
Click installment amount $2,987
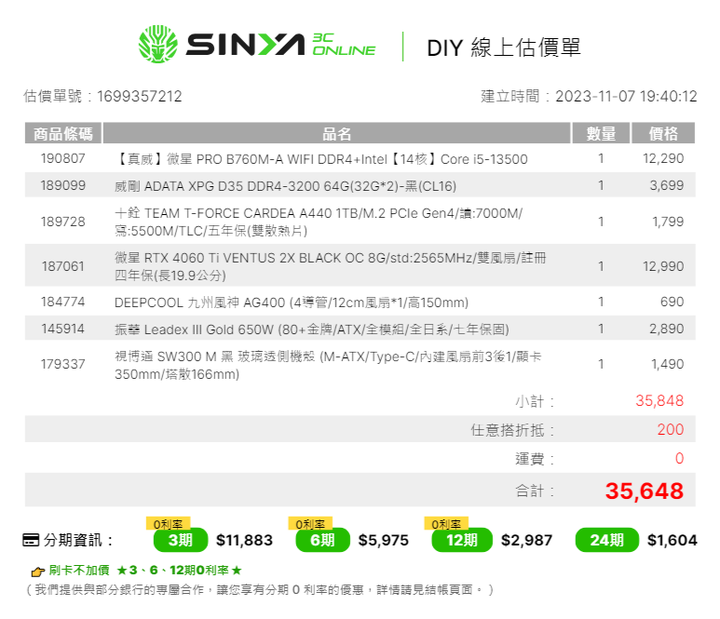point(527,540)
